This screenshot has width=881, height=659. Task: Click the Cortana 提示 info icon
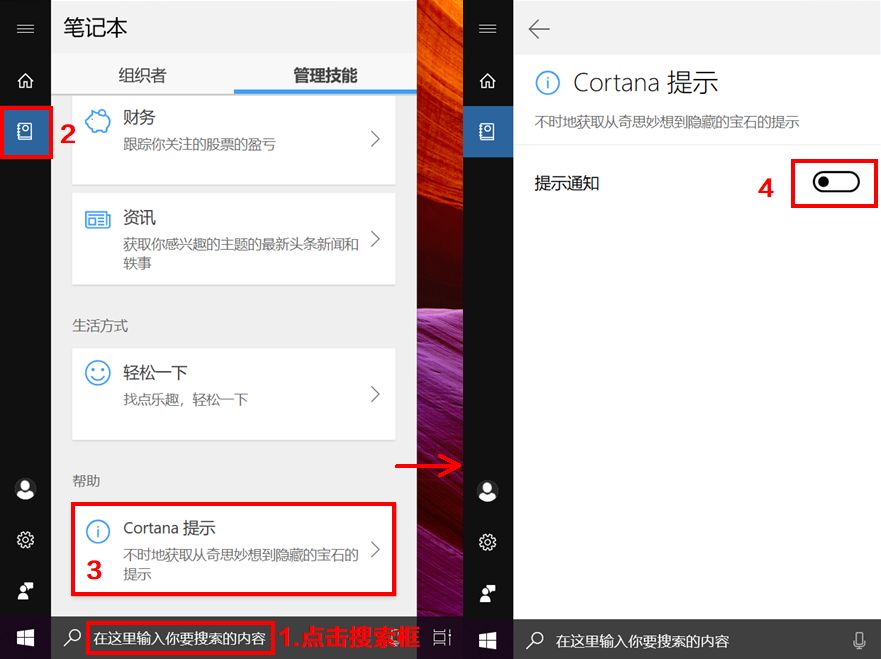(x=97, y=528)
